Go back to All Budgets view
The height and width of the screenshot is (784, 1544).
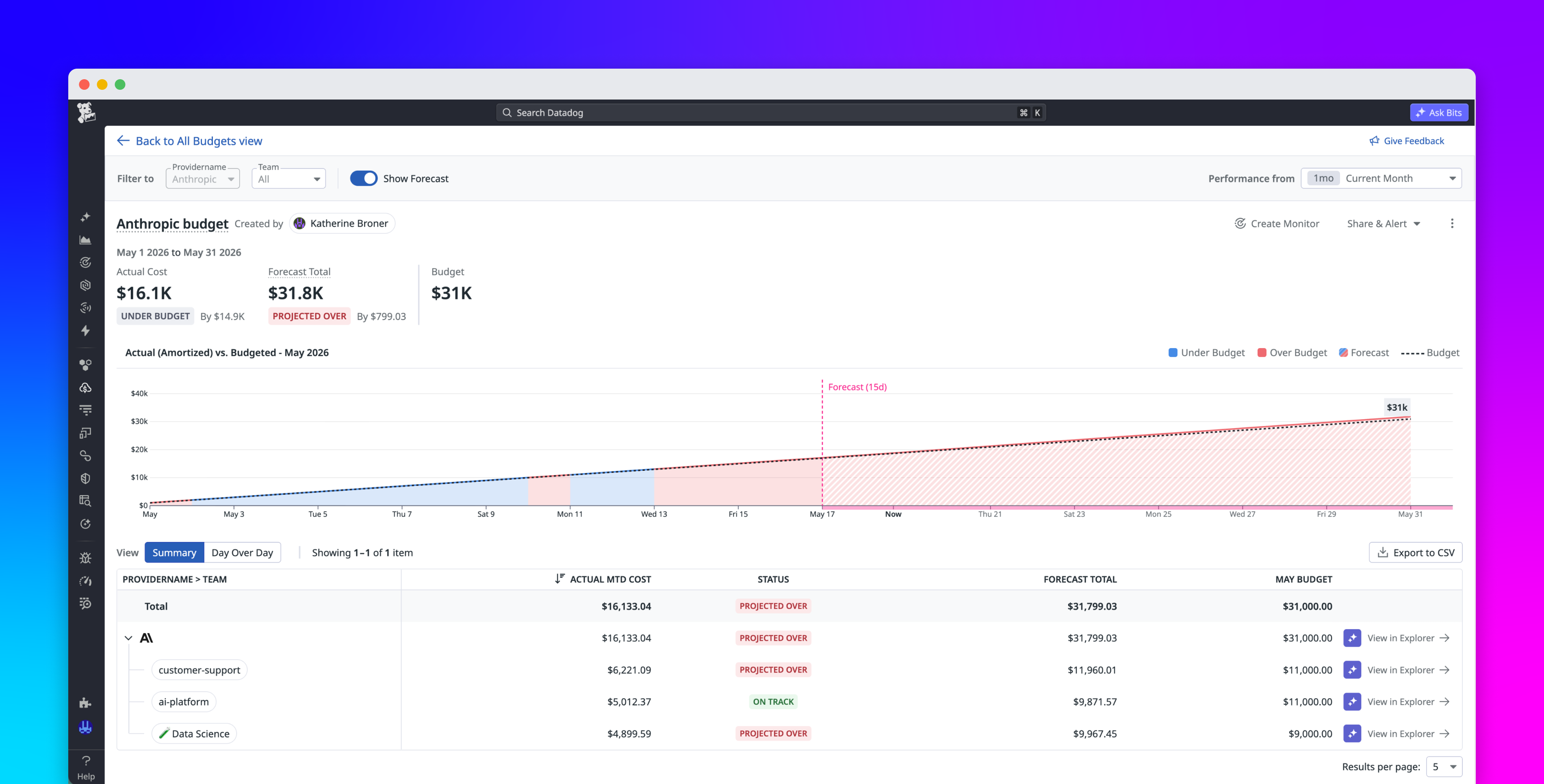(x=189, y=141)
